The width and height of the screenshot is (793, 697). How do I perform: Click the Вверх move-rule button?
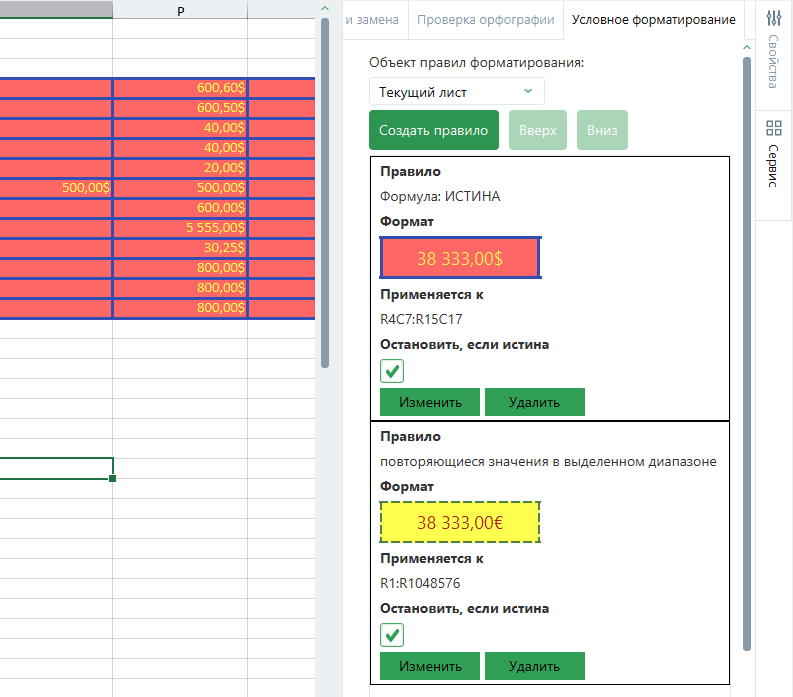[x=538, y=130]
